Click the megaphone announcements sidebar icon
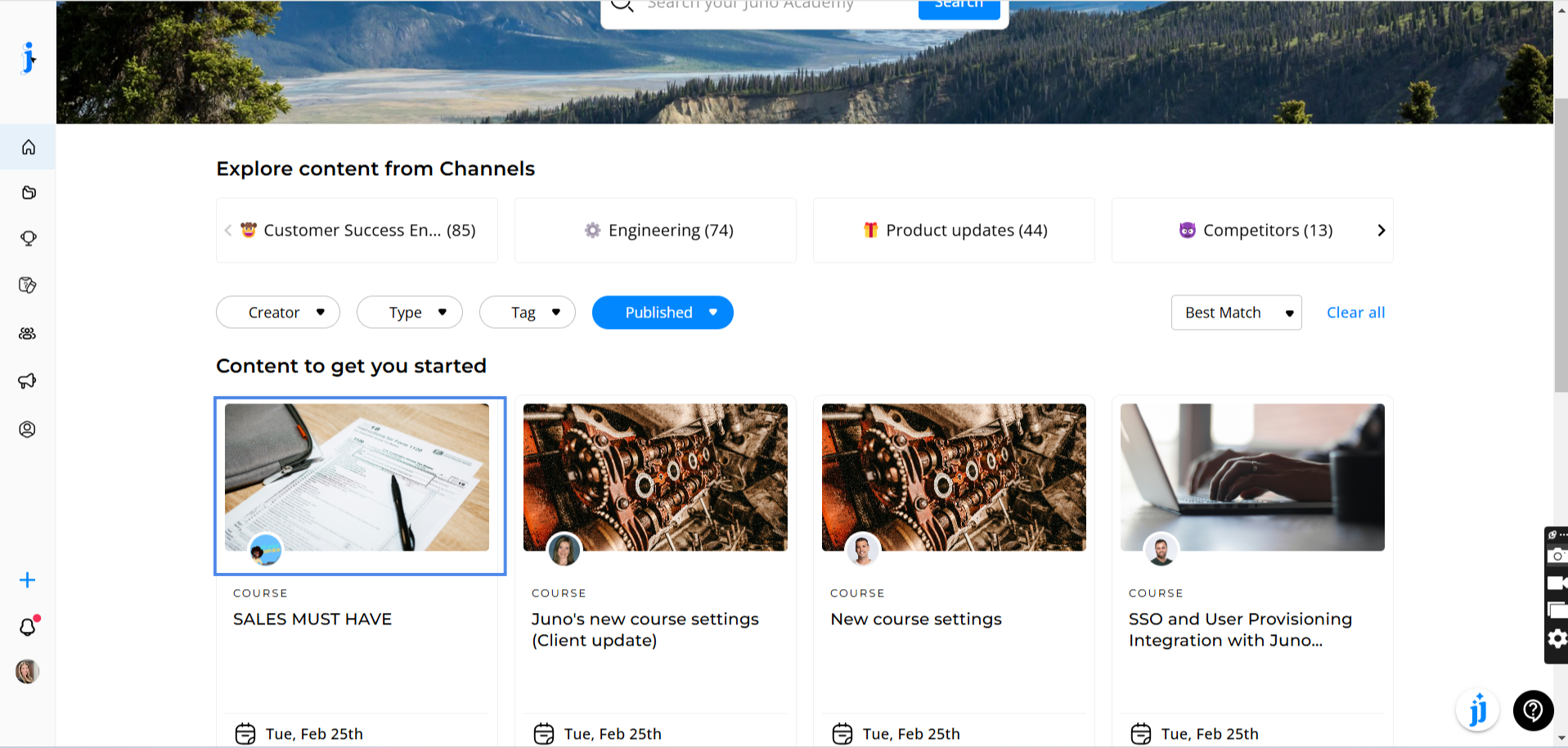The width and height of the screenshot is (1568, 748). pos(28,381)
